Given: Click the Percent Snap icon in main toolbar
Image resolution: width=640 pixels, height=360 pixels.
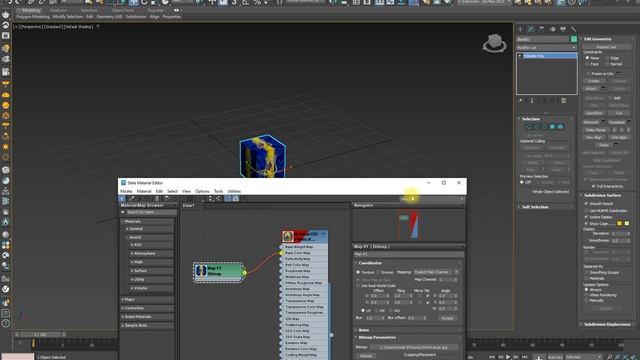Looking at the screenshot, I should click(x=258, y=2).
